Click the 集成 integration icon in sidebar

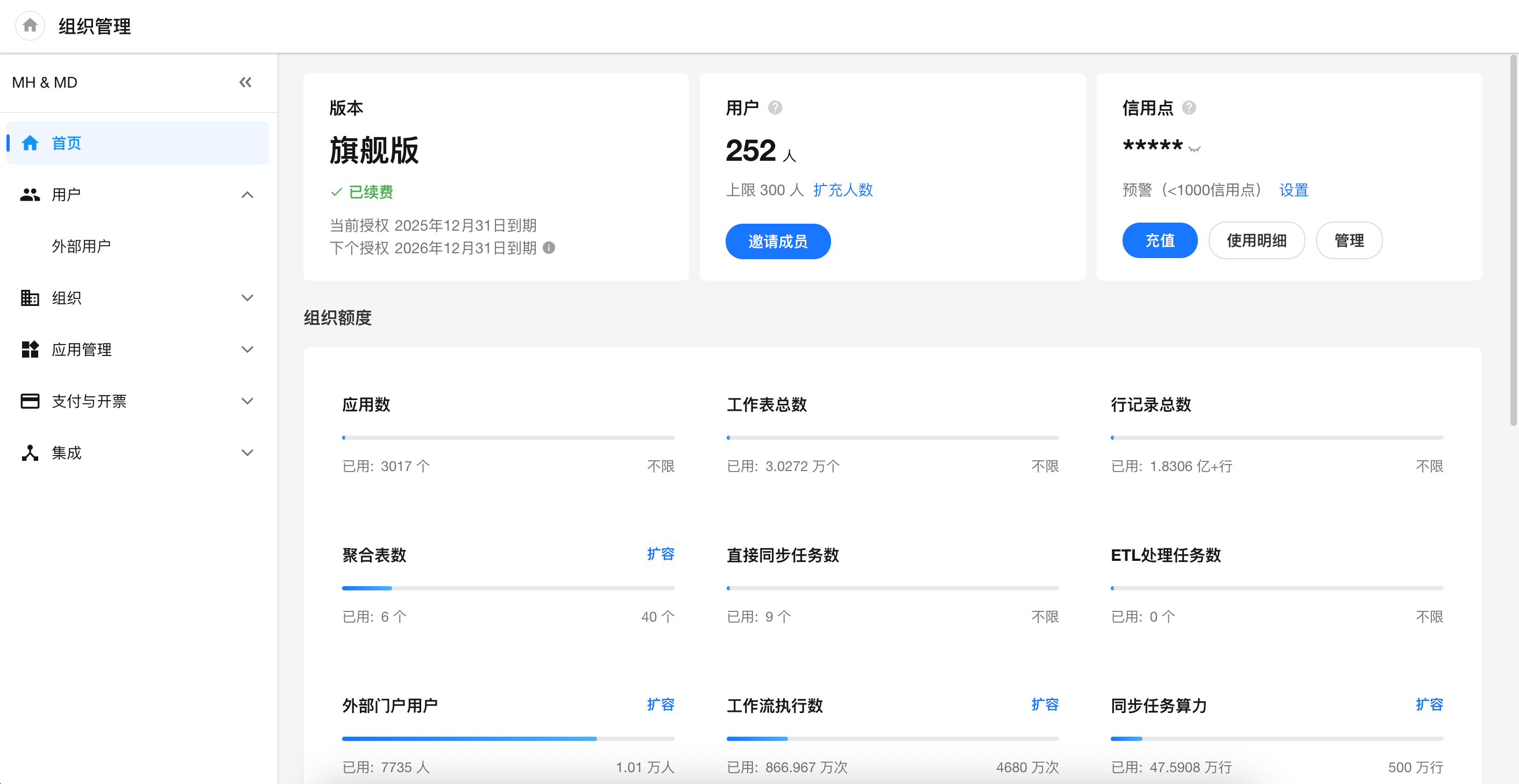30,453
